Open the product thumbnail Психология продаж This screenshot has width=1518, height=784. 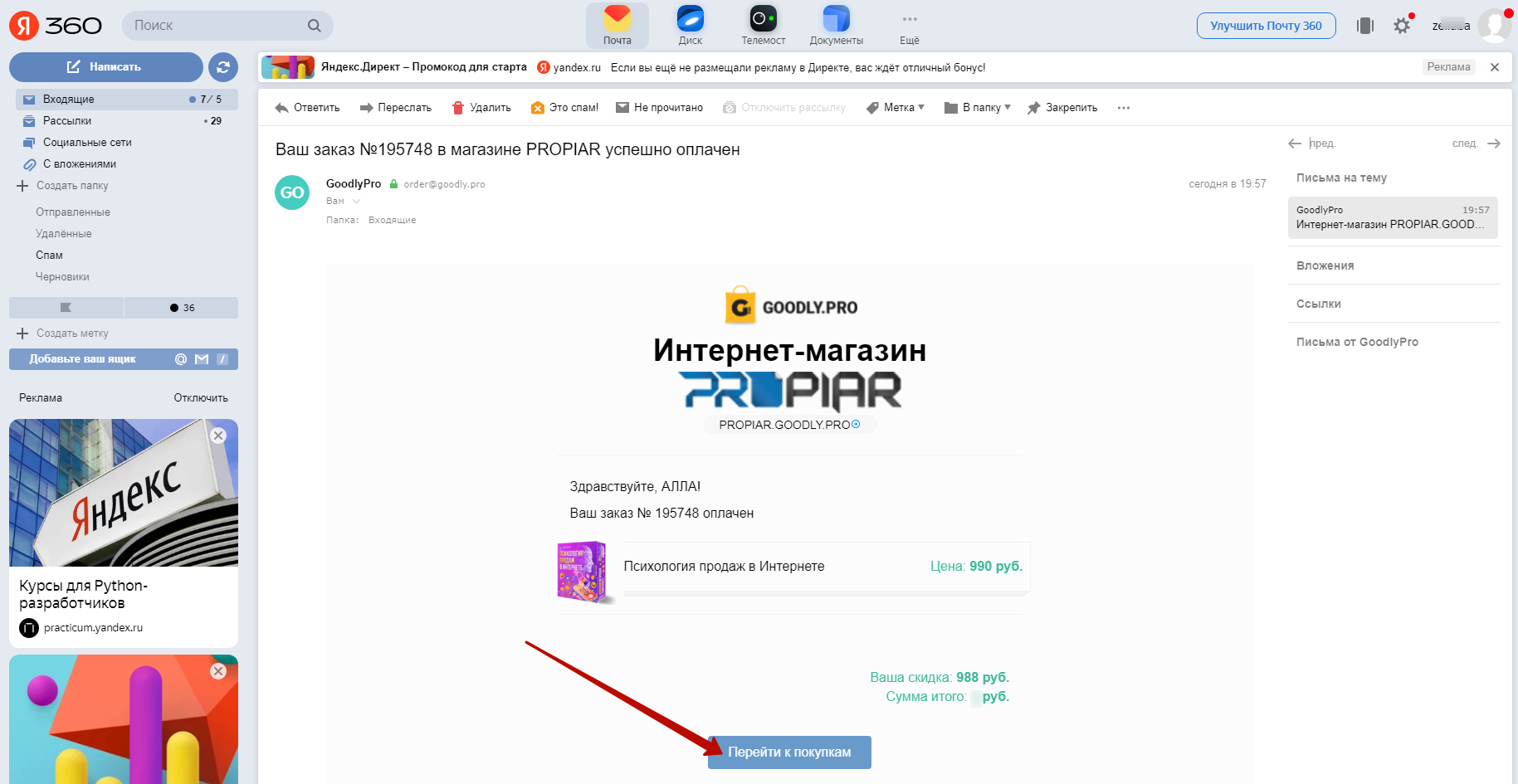583,572
